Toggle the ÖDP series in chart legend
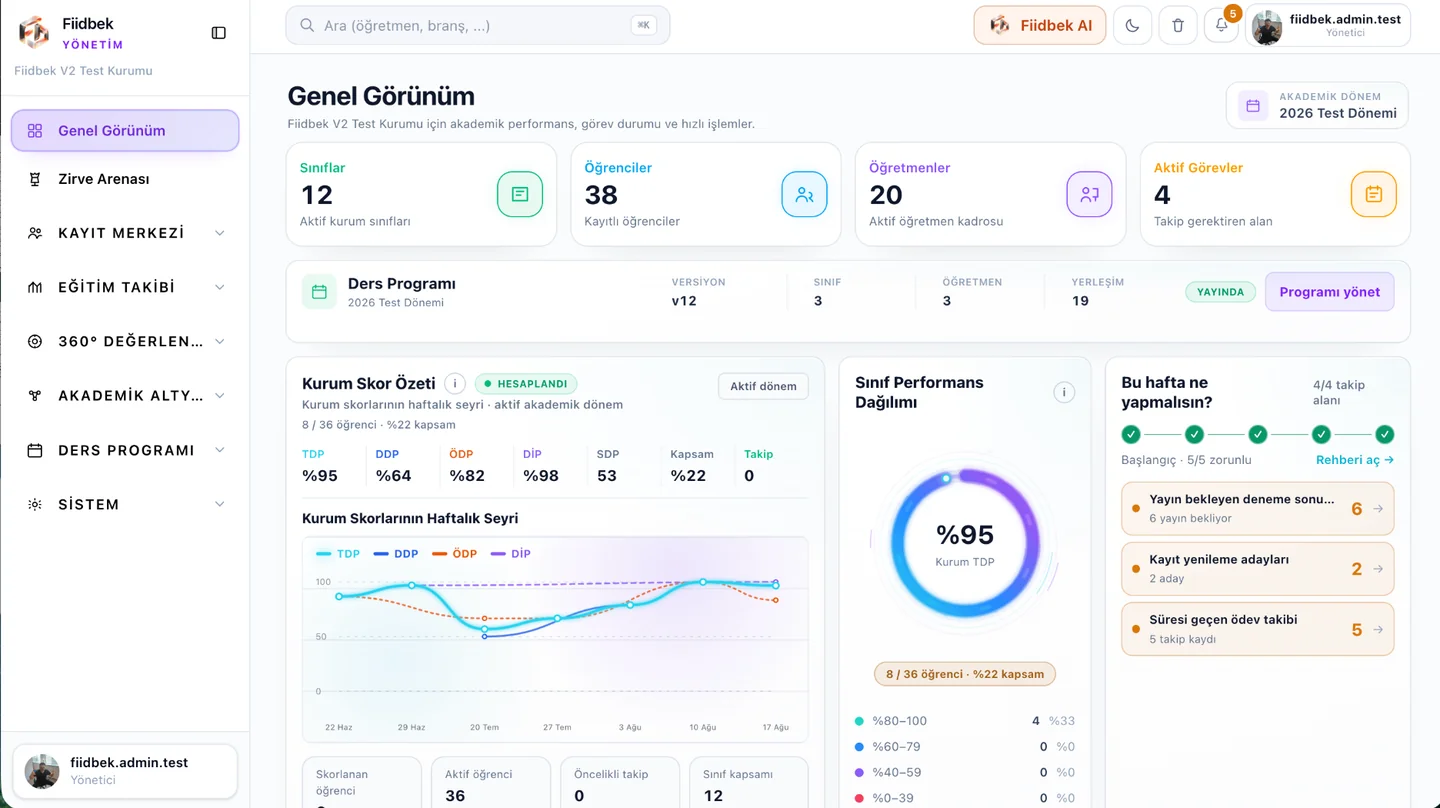Image resolution: width=1440 pixels, height=808 pixels. [455, 554]
